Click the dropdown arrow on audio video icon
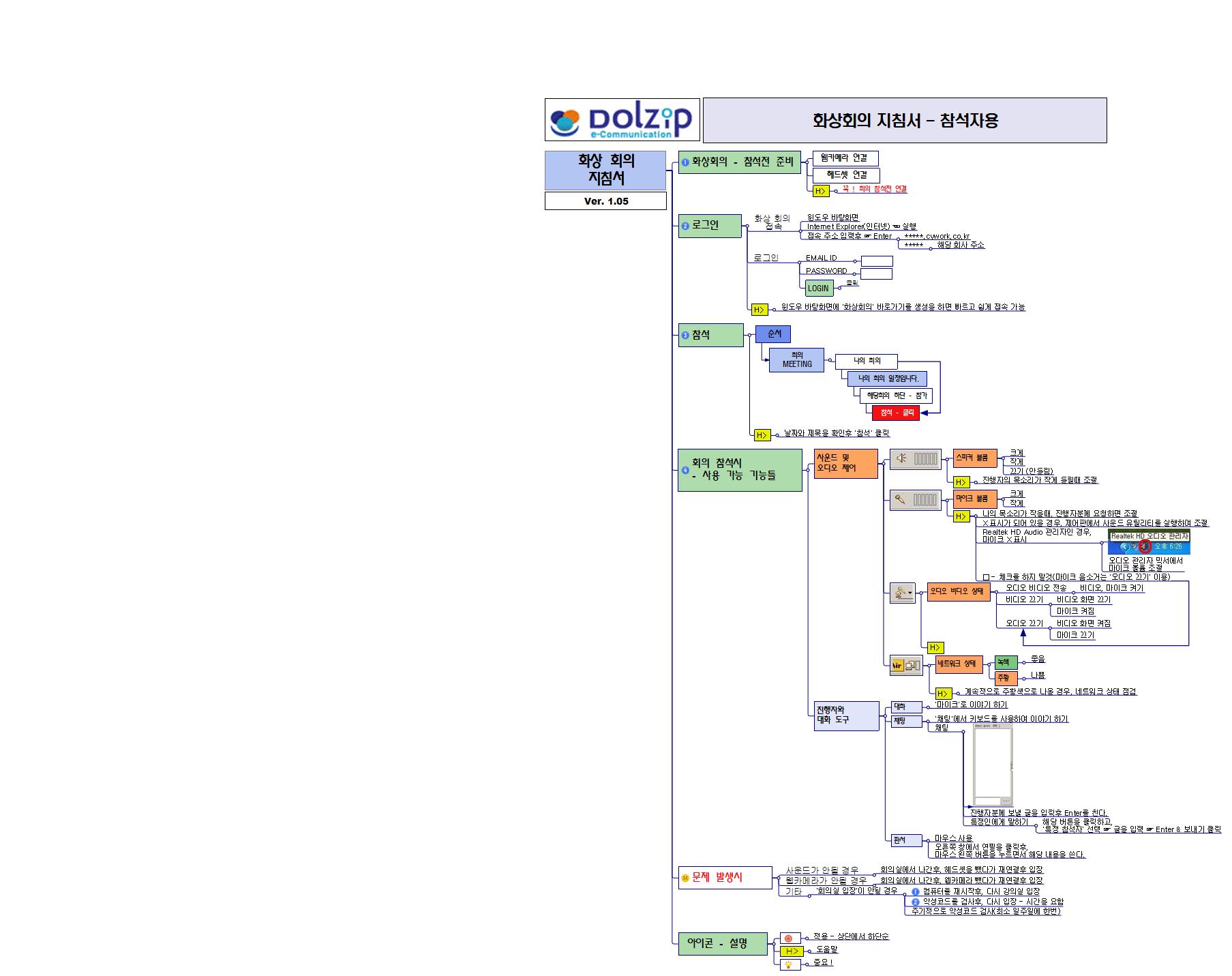1232x976 pixels. (x=910, y=593)
